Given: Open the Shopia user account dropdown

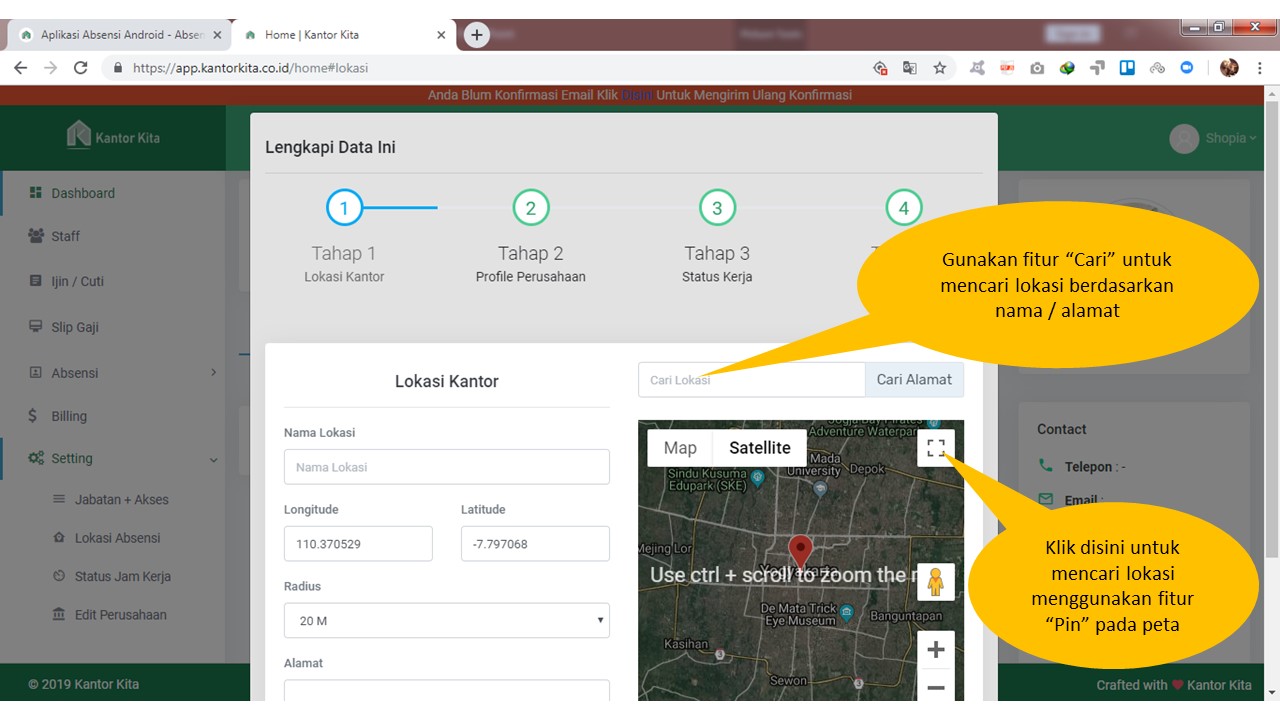Looking at the screenshot, I should point(1214,138).
